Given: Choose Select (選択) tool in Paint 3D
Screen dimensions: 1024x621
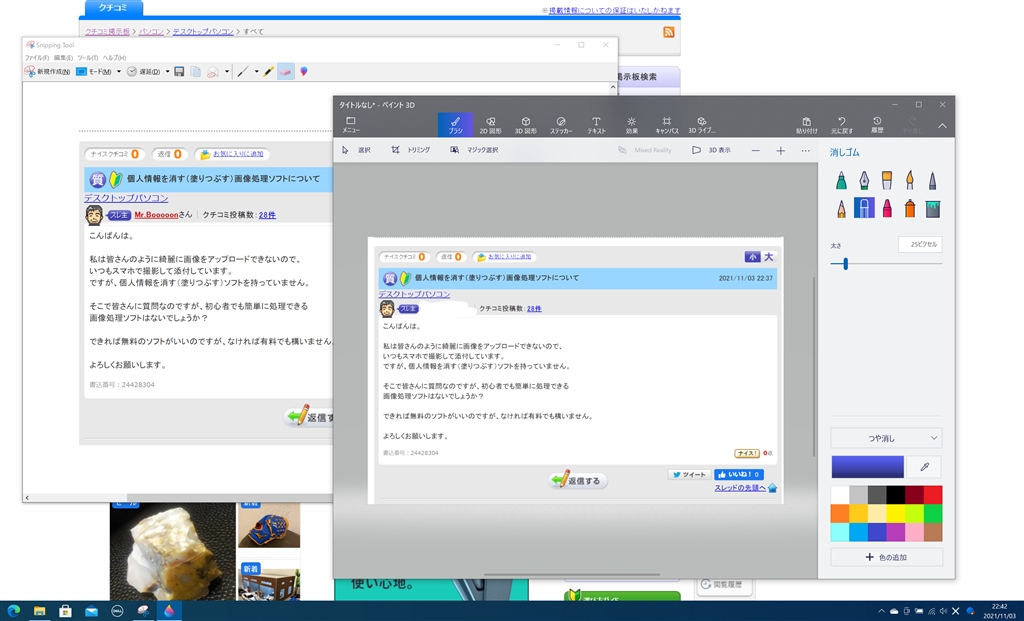Looking at the screenshot, I should point(356,150).
